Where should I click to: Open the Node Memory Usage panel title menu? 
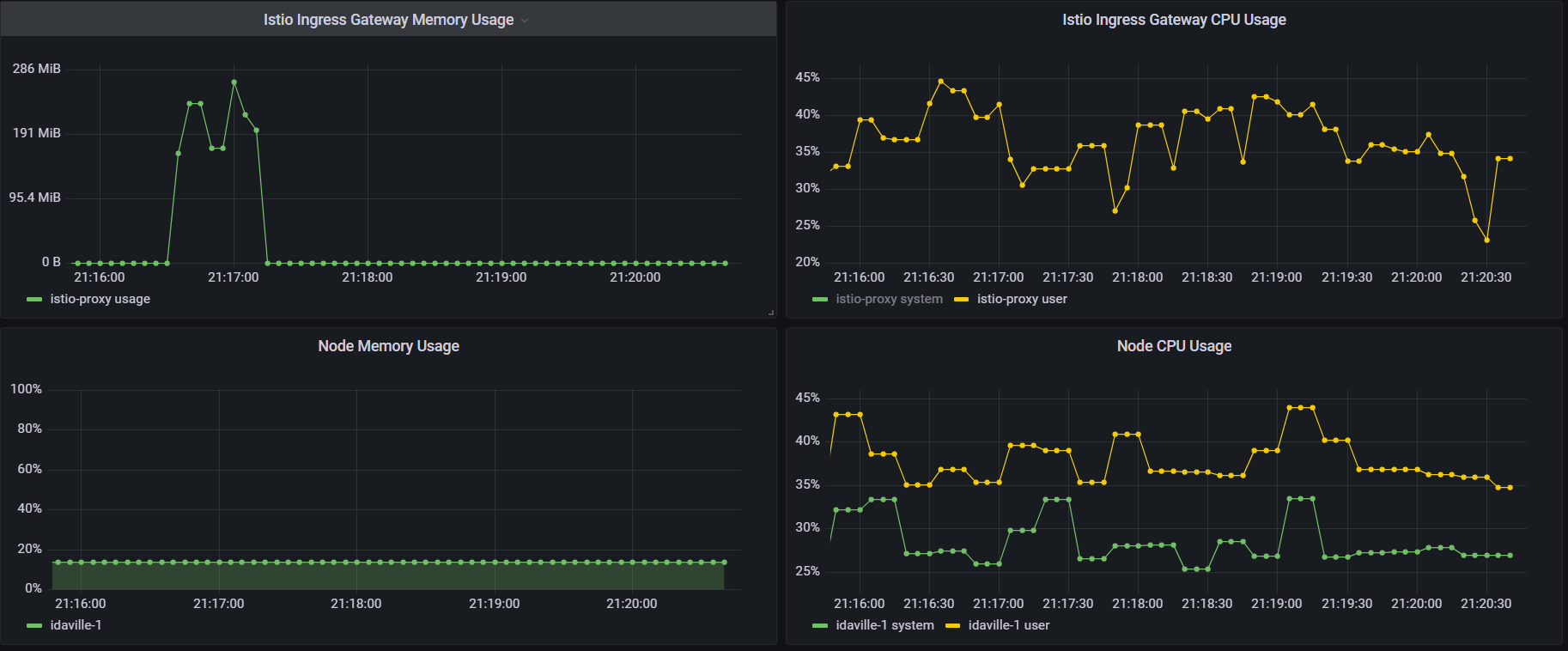point(388,346)
